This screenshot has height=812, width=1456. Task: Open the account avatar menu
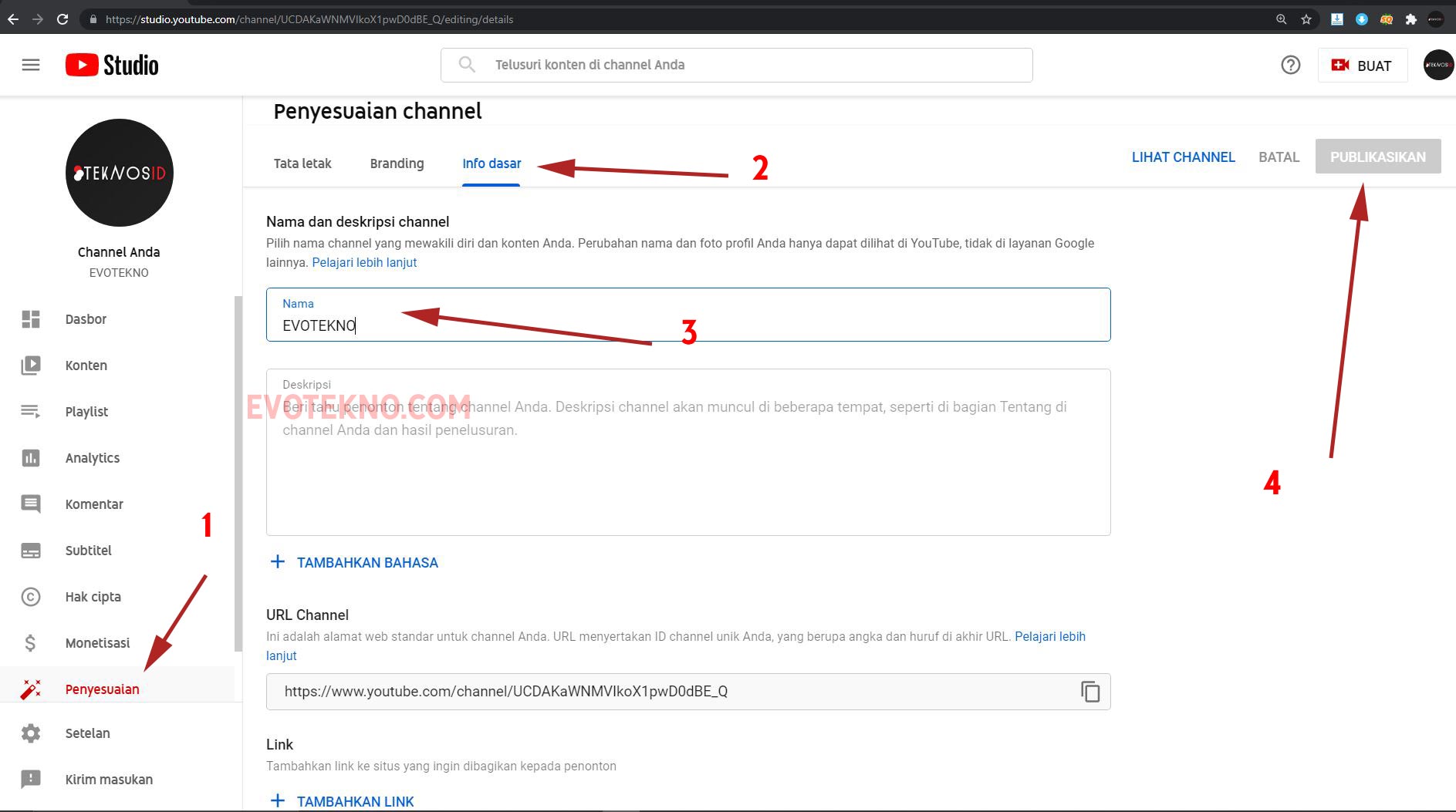(1438, 65)
